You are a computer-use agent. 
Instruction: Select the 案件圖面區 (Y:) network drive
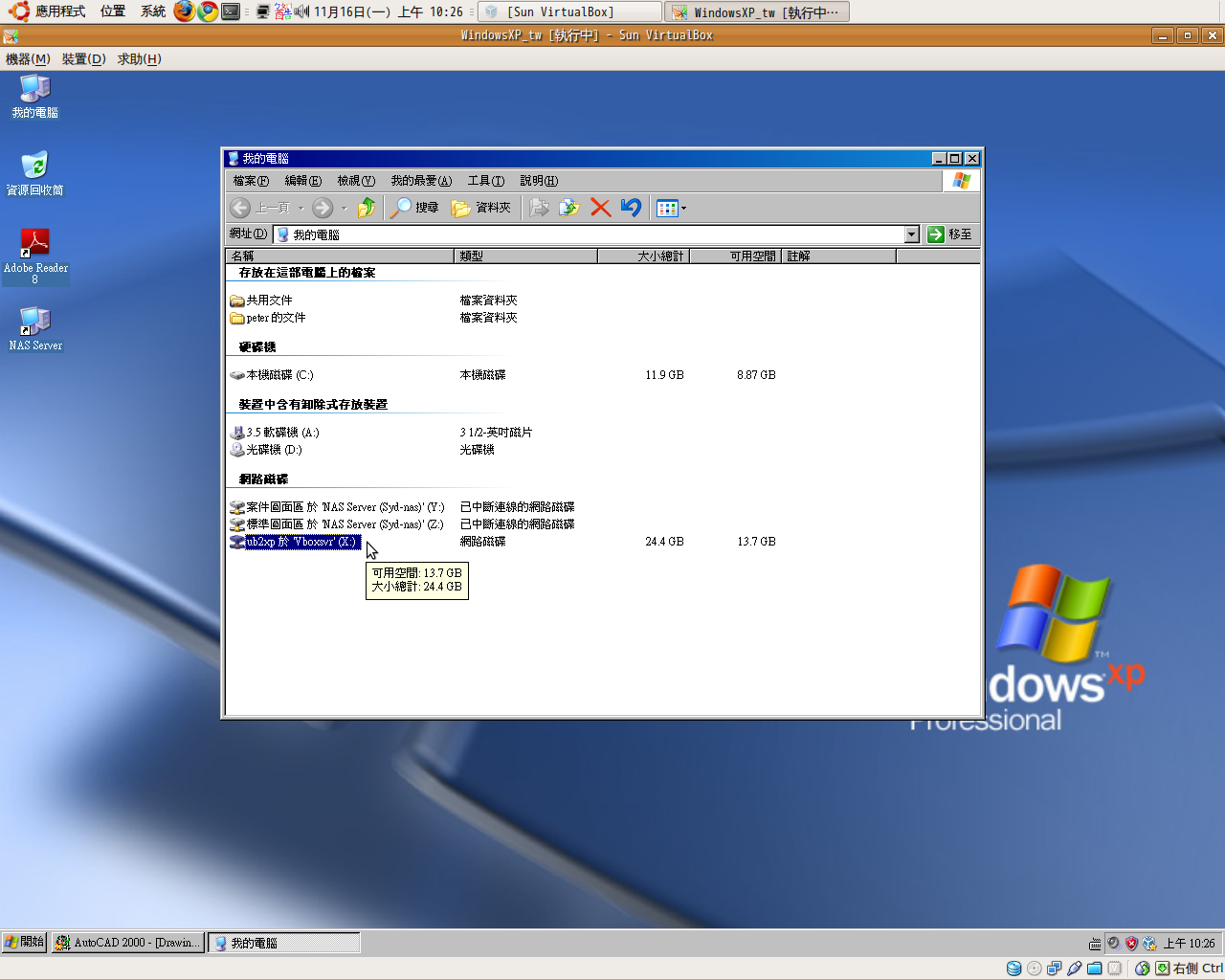coord(338,507)
